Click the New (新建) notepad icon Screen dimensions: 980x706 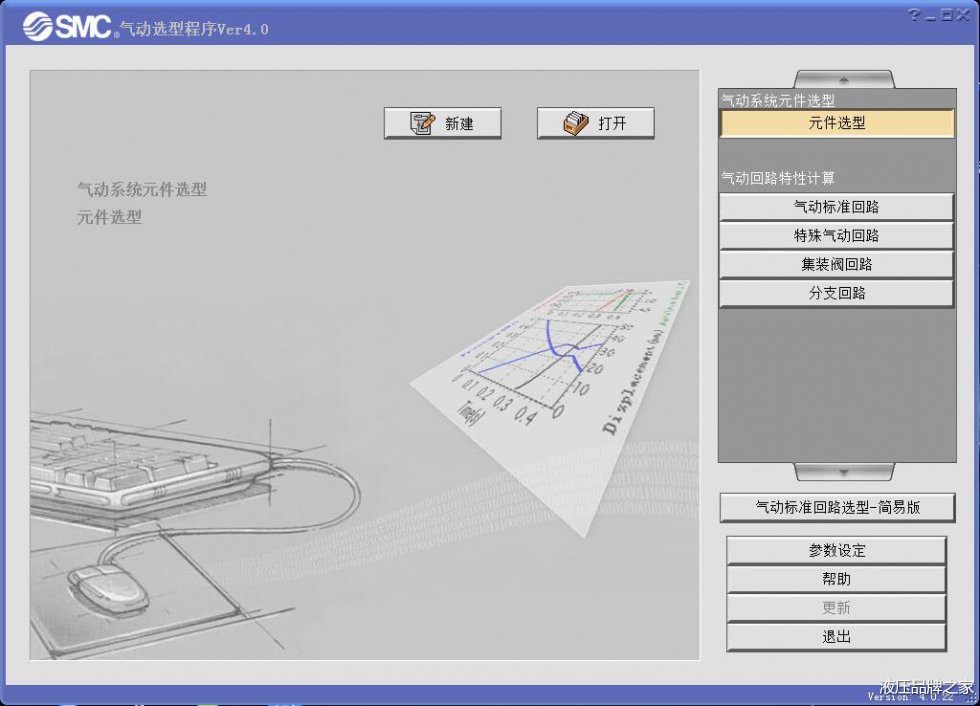coord(423,123)
